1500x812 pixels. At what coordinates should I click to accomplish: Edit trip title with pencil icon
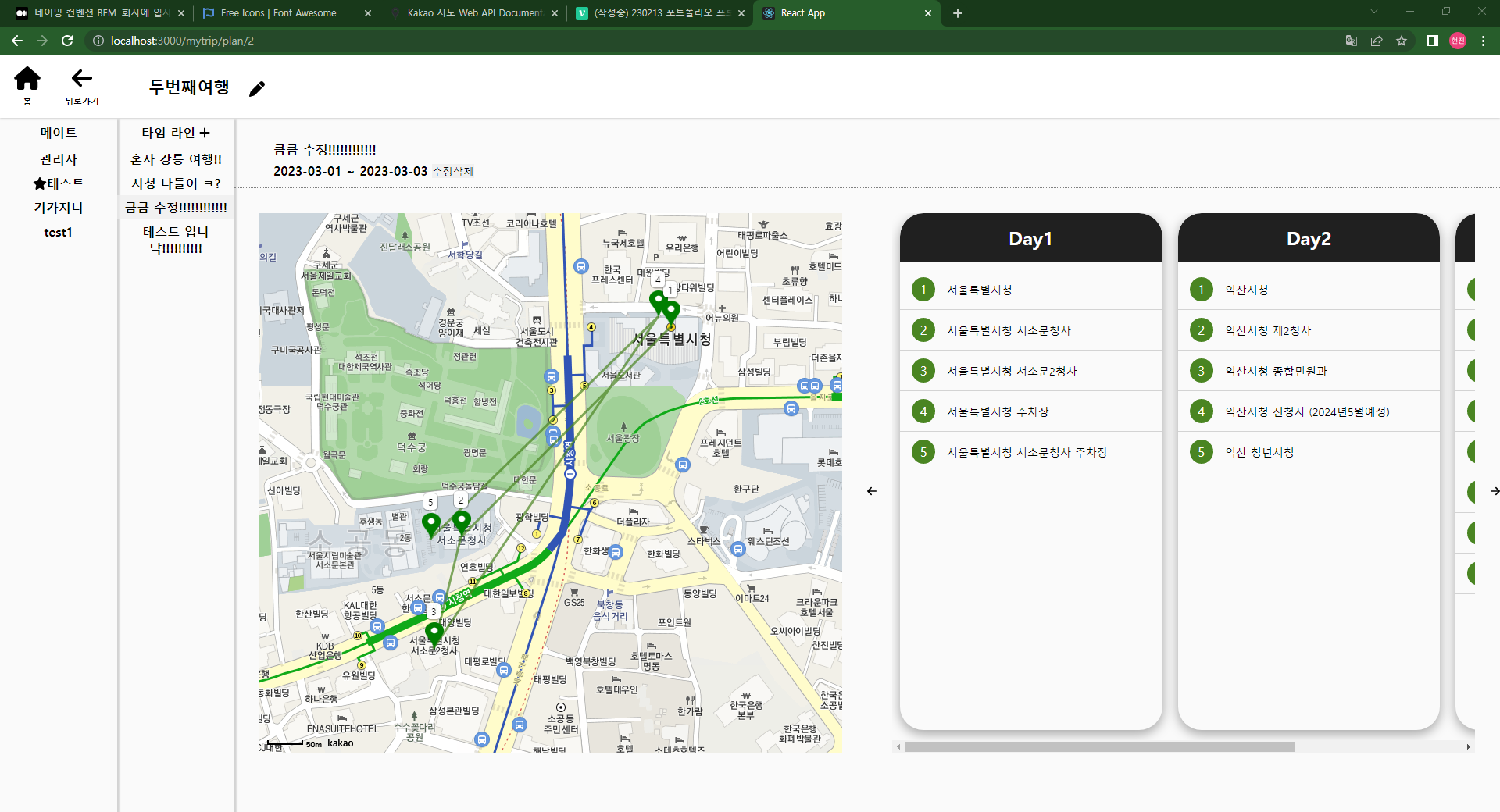pyautogui.click(x=257, y=89)
